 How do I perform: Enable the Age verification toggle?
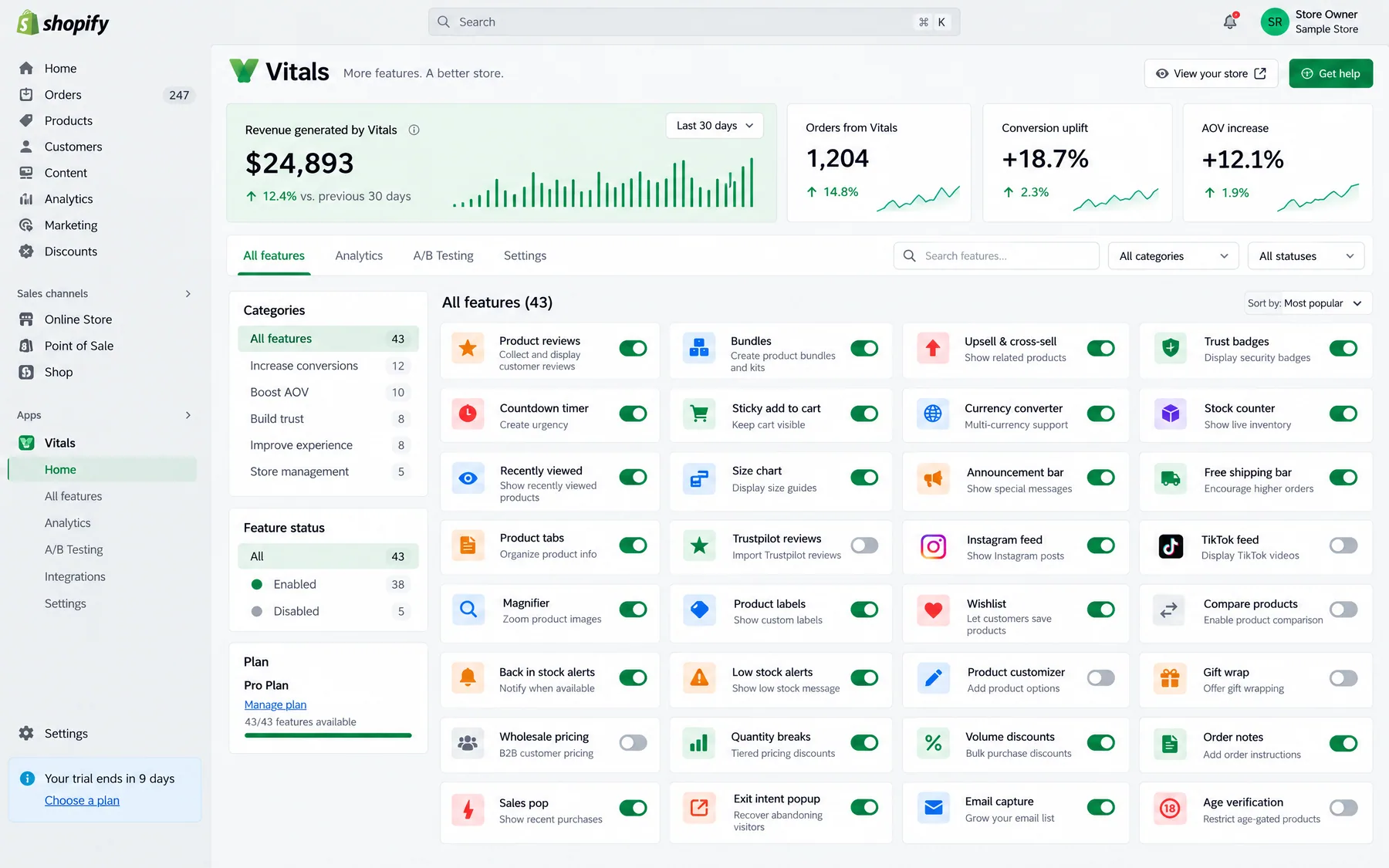point(1343,808)
